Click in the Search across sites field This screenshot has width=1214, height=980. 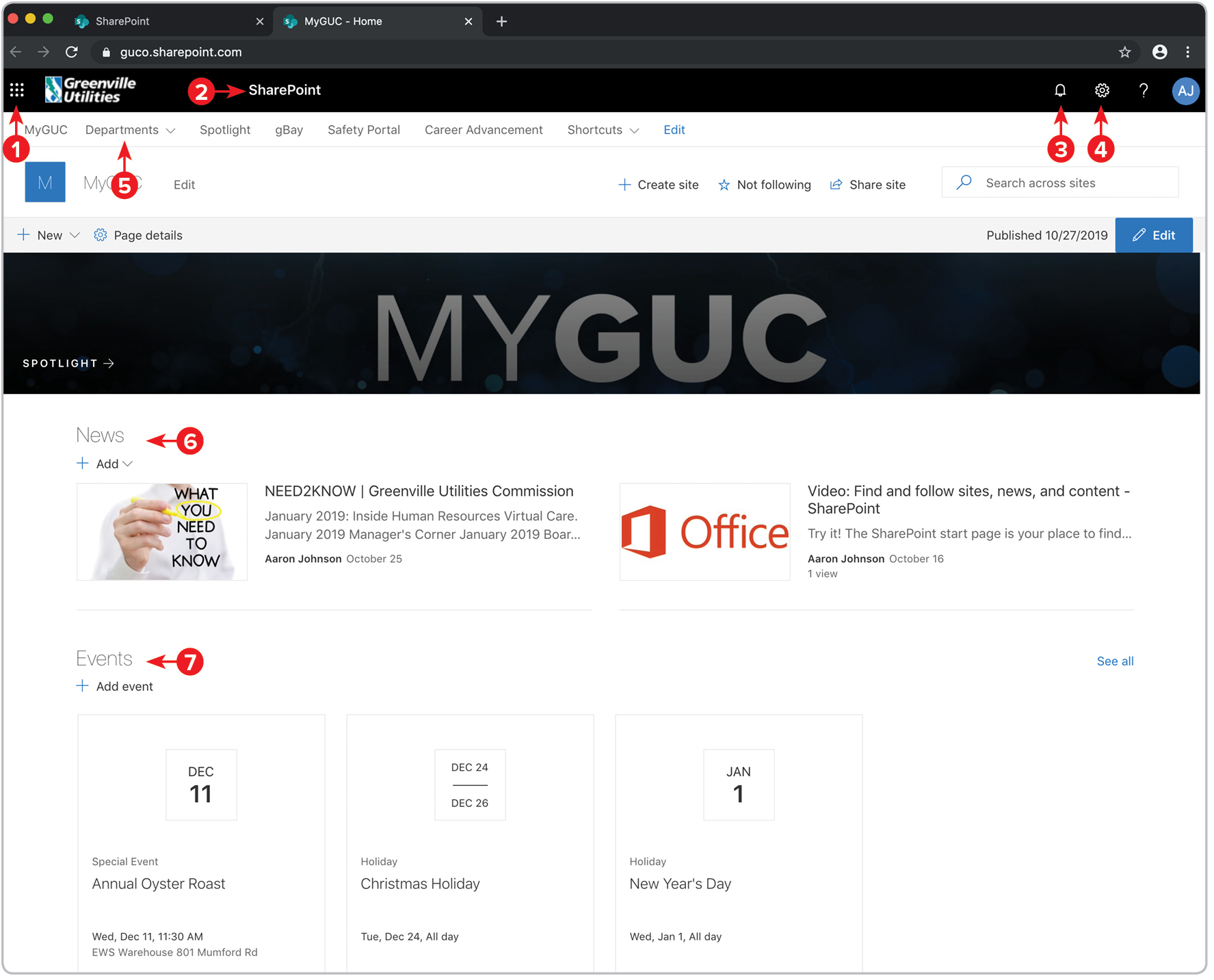[1060, 183]
